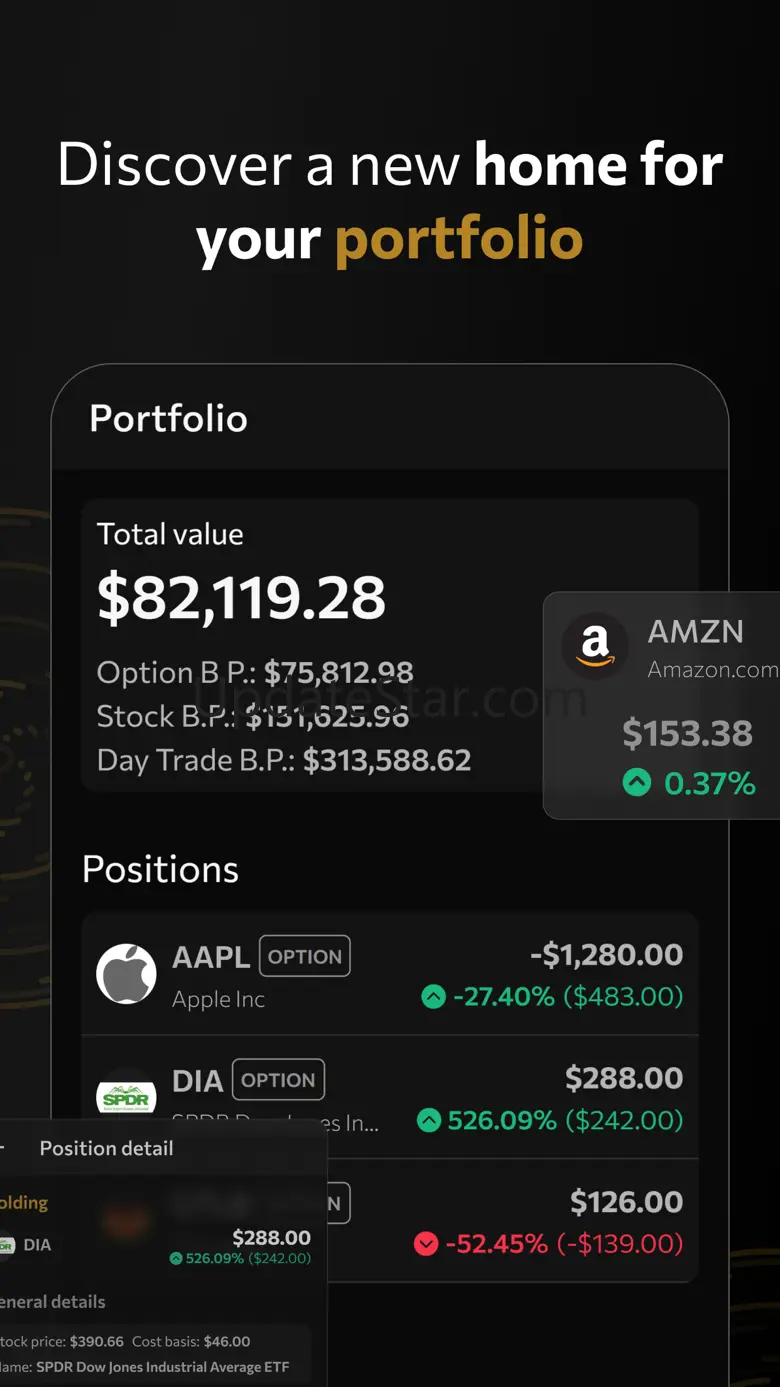The height and width of the screenshot is (1387, 780).
Task: Click the green arrow icon next to -27.40%
Action: click(433, 996)
